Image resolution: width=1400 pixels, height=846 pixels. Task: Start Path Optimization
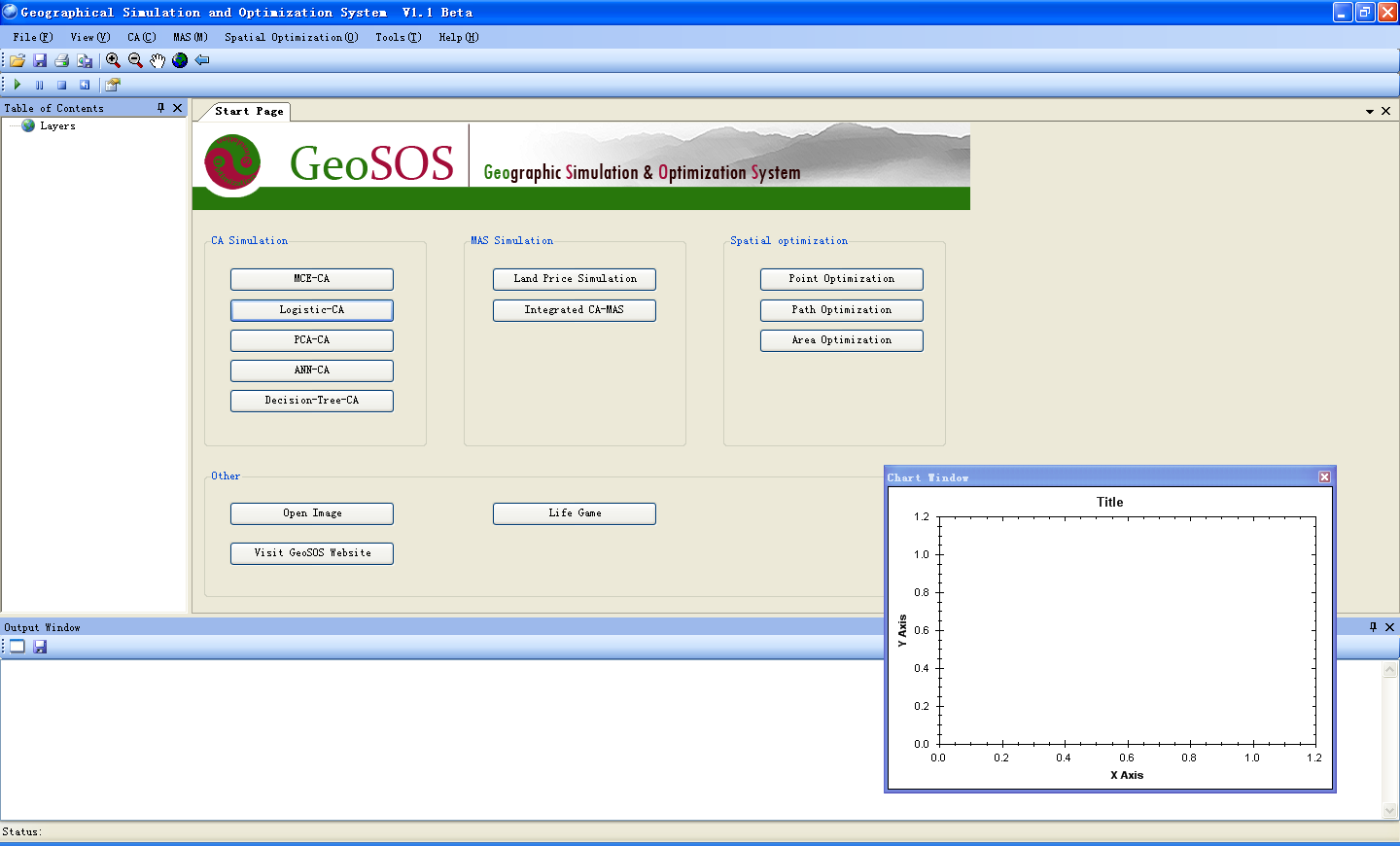coord(842,310)
